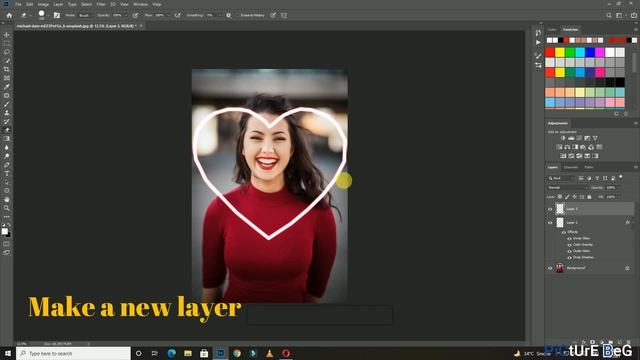Click the Windows taskbar search box
The image size is (640, 360).
(x=73, y=353)
